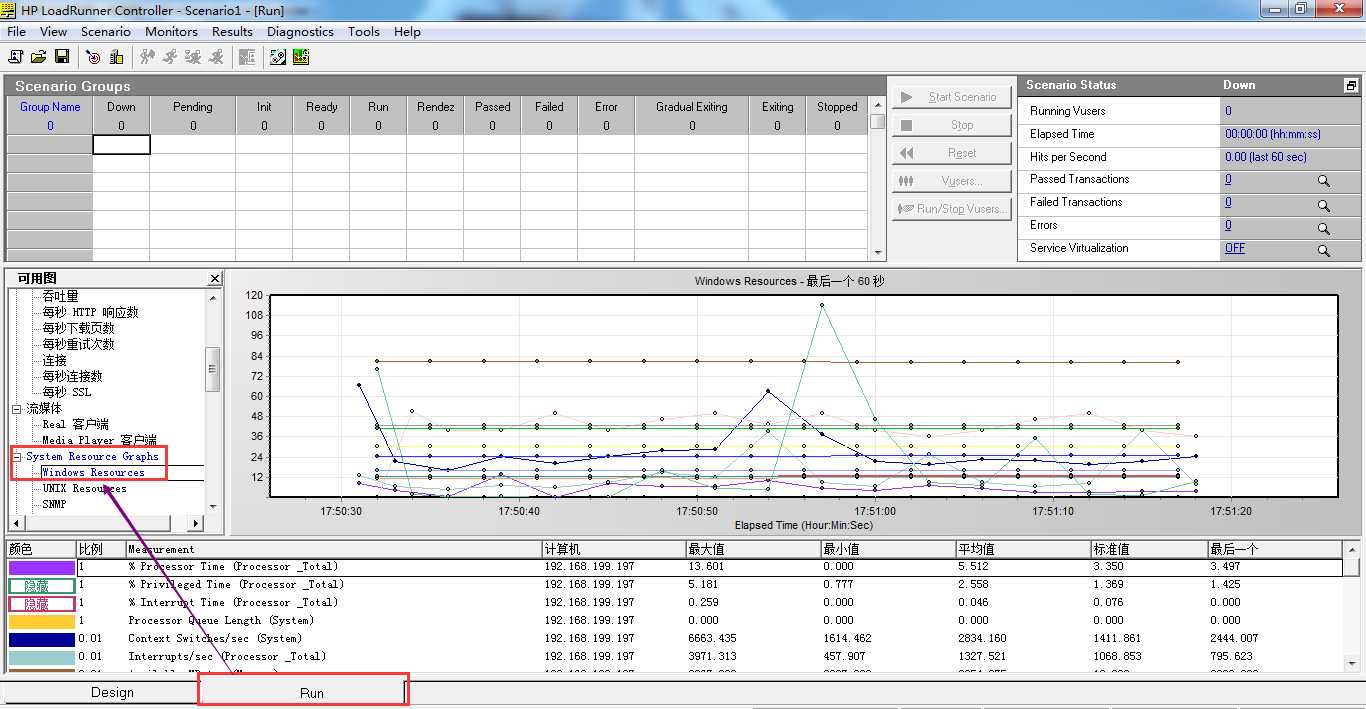Select 每秒 SSL tree item

(x=66, y=393)
